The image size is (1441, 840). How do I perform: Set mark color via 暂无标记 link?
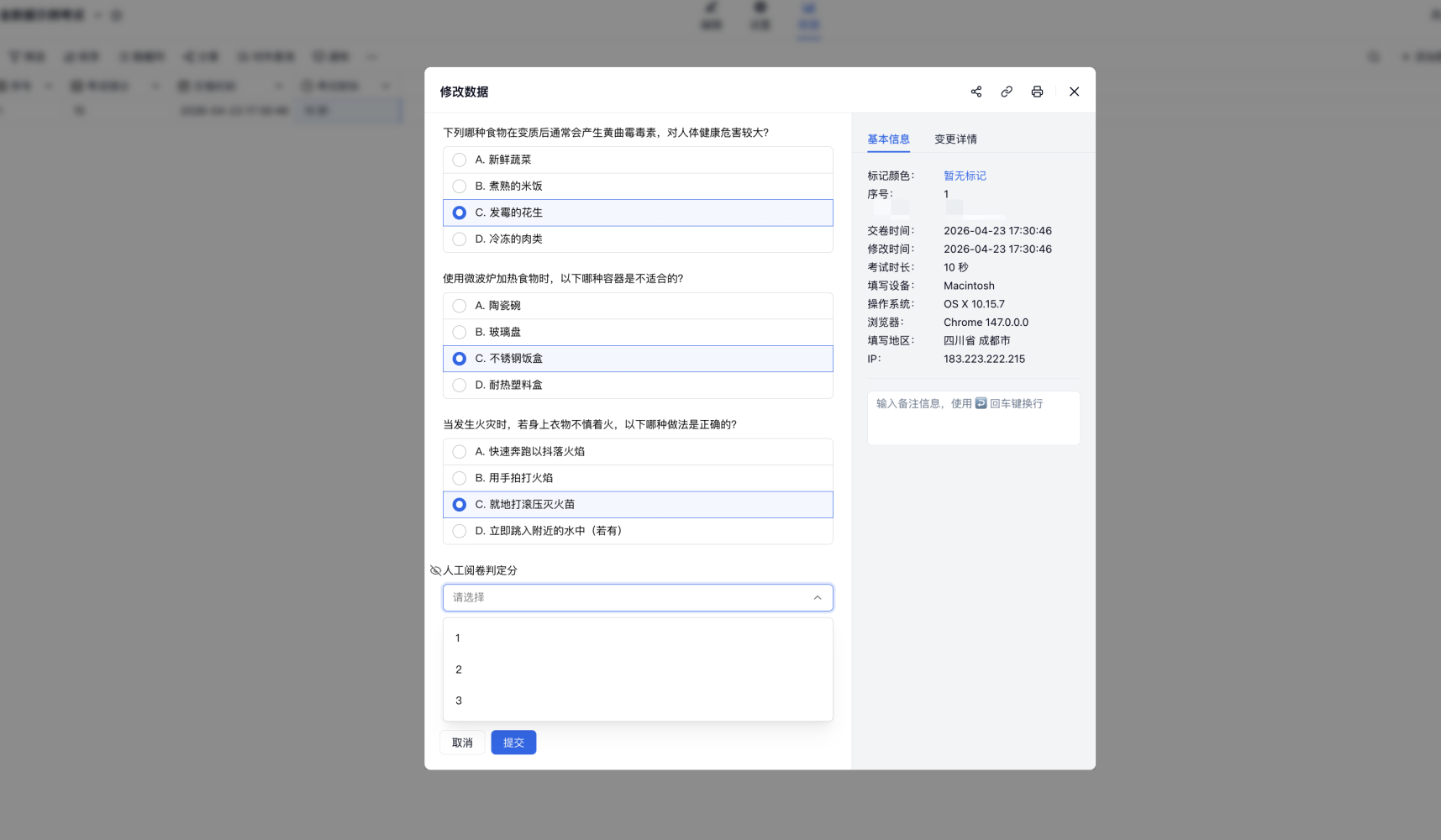(x=965, y=176)
